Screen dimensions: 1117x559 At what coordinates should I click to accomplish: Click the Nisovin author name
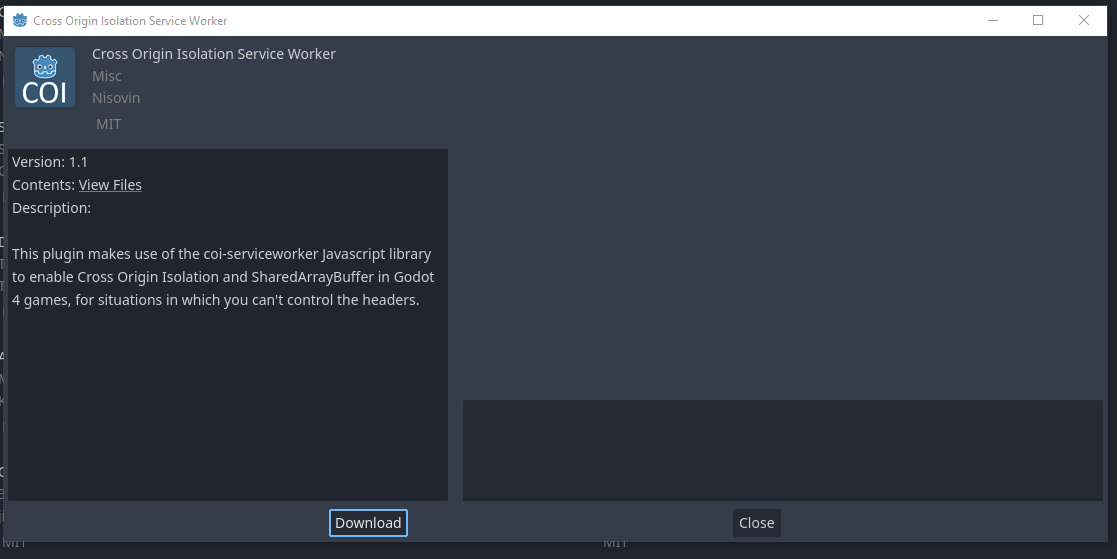pos(115,98)
